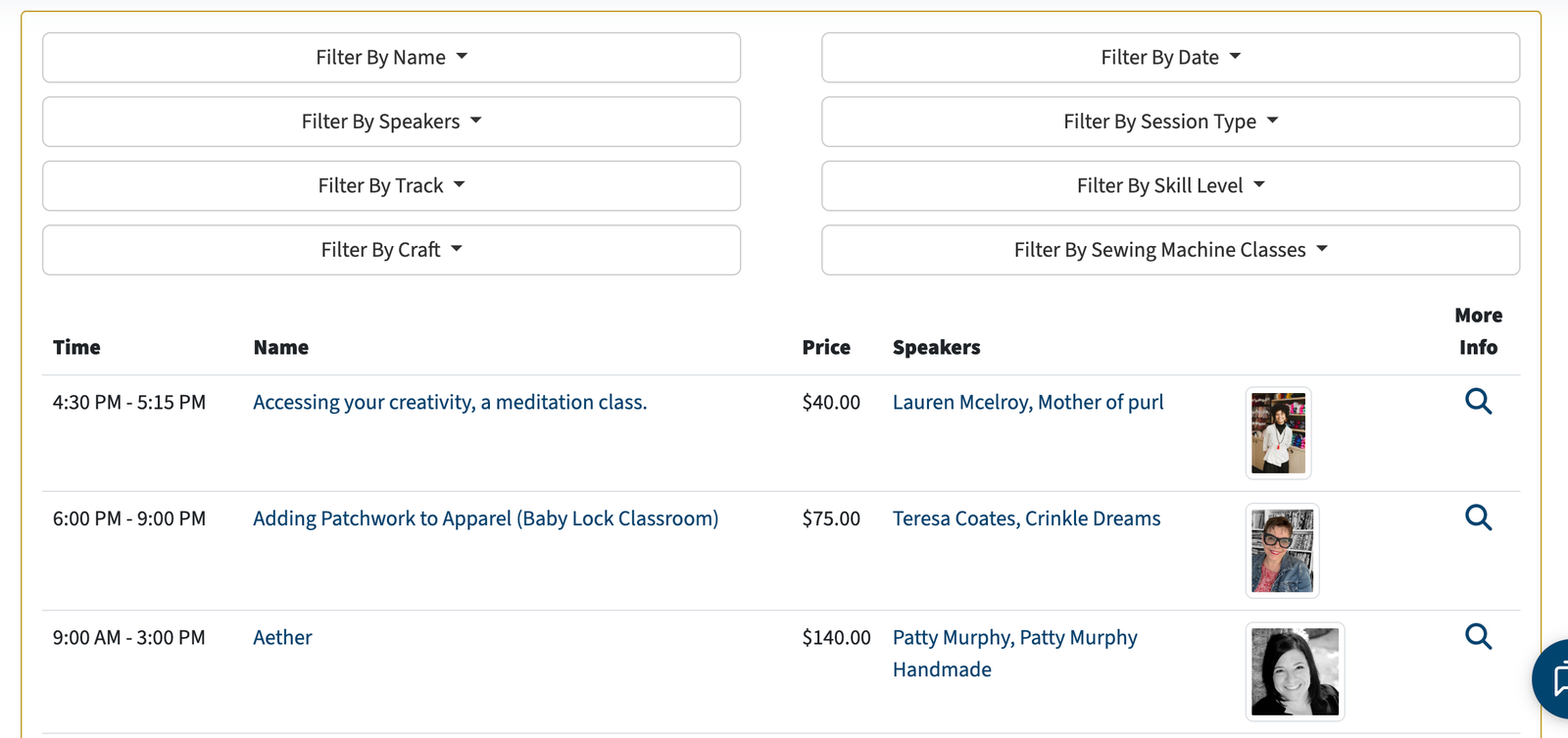Click the Aether row magnifier icon
The image size is (1568, 738).
[1478, 637]
